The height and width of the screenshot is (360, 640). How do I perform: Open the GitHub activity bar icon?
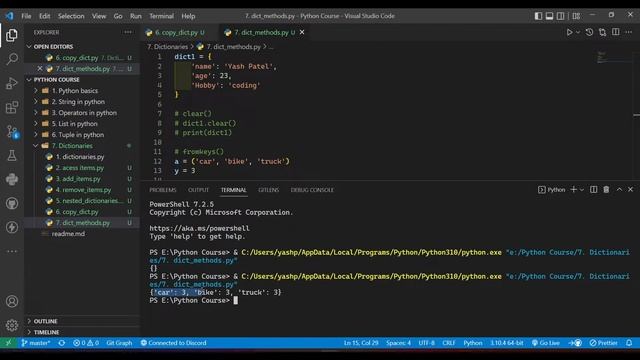(x=12, y=203)
